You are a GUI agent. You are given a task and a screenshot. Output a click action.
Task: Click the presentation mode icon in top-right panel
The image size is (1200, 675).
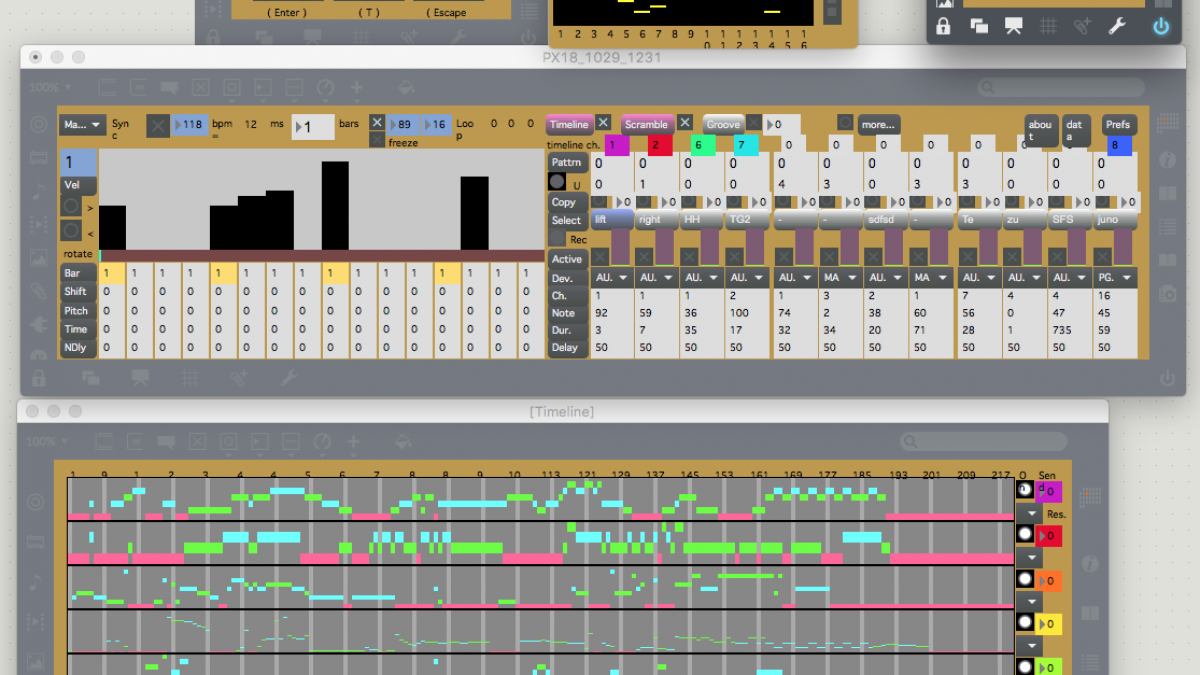pyautogui.click(x=1014, y=27)
